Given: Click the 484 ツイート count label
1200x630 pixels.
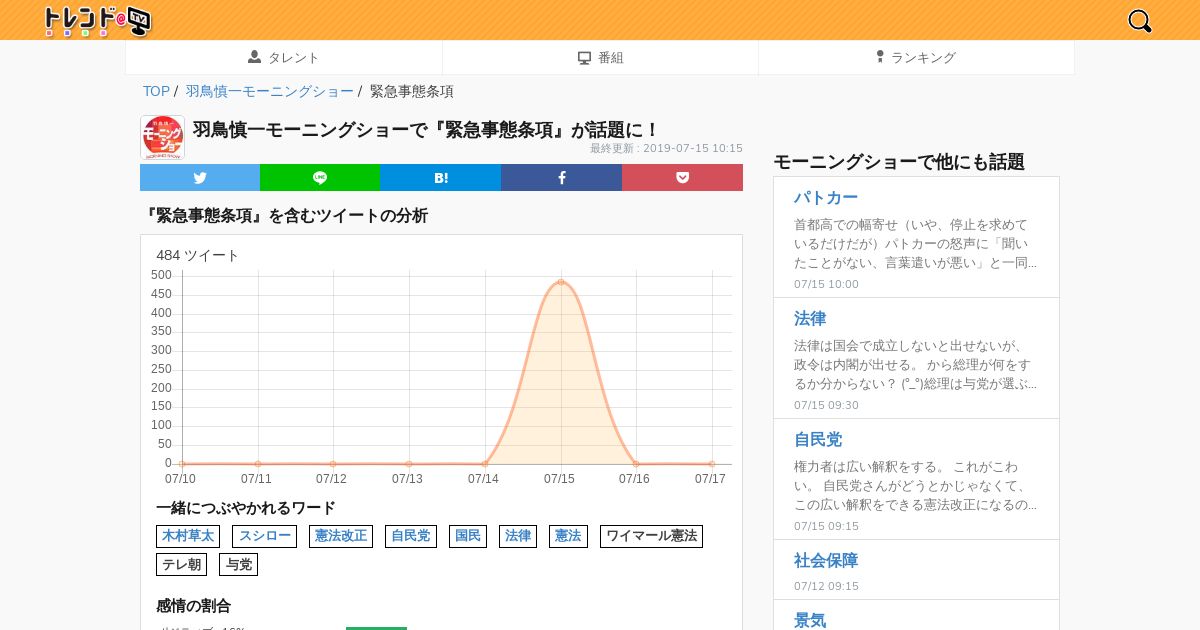Looking at the screenshot, I should tap(198, 255).
